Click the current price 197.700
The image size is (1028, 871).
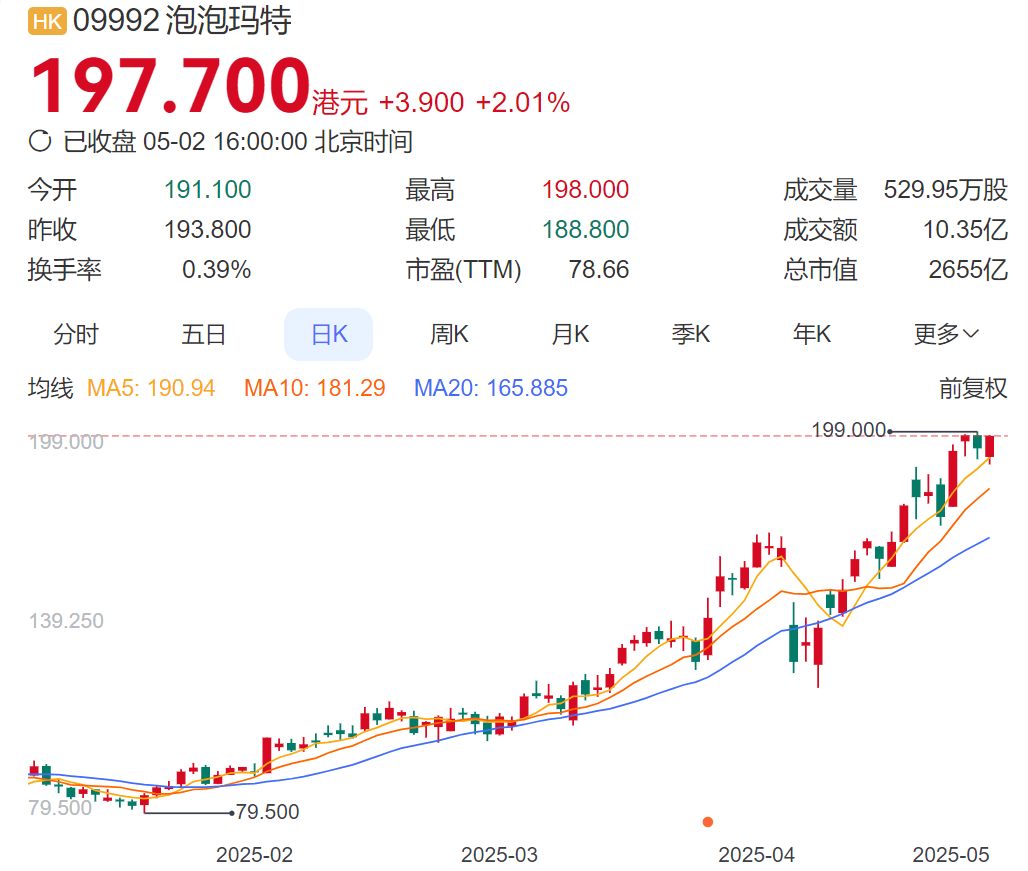170,86
